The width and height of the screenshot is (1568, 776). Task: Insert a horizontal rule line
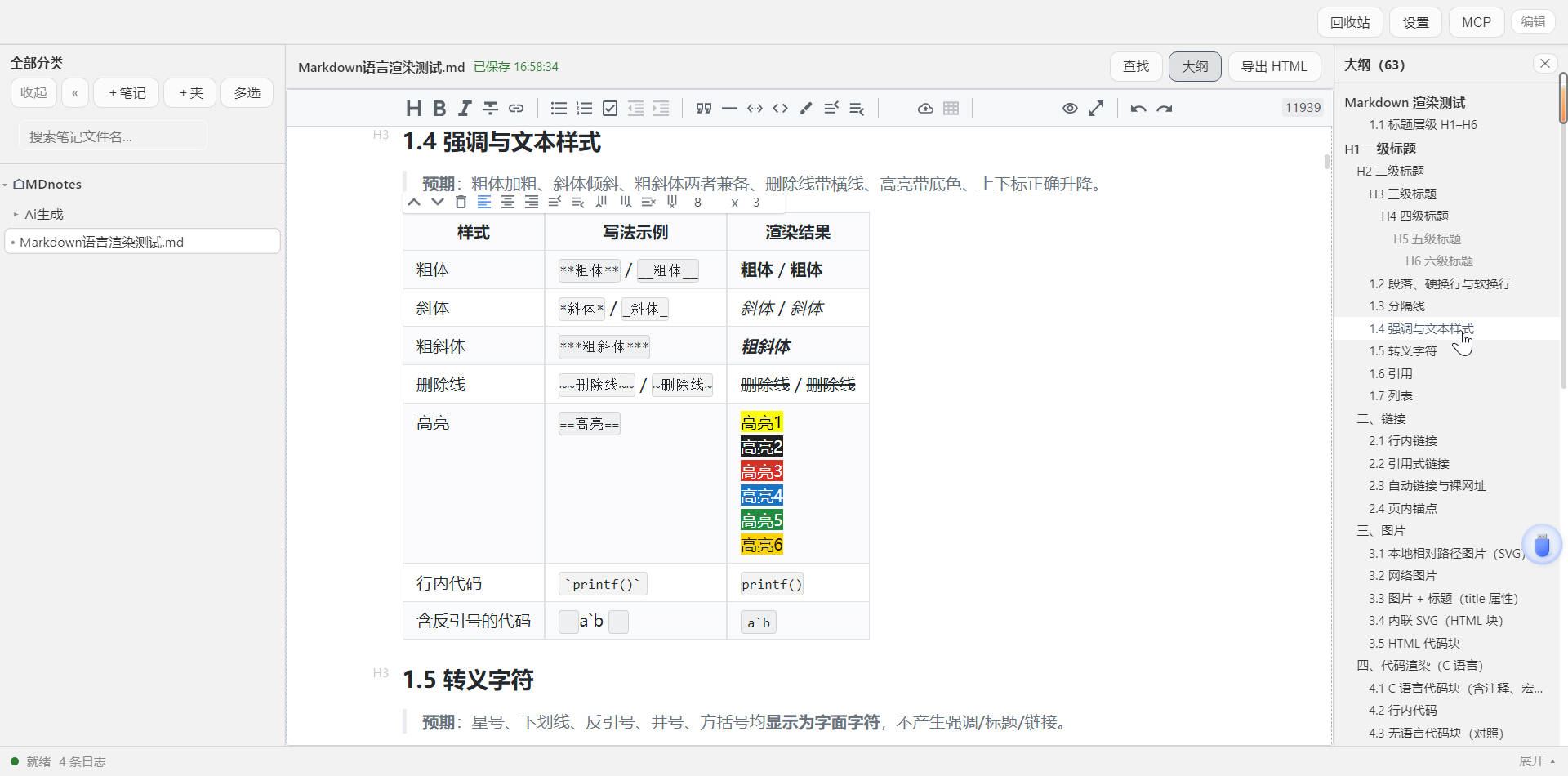(x=729, y=108)
